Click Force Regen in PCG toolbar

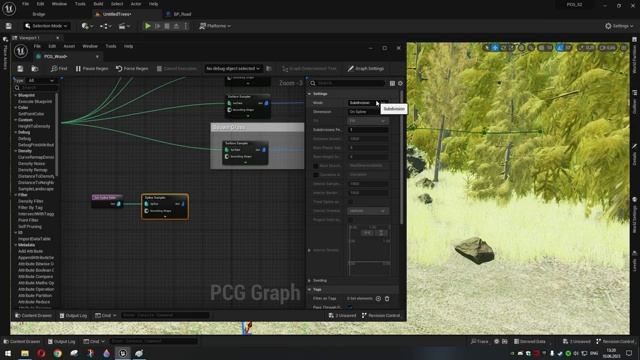[132, 69]
